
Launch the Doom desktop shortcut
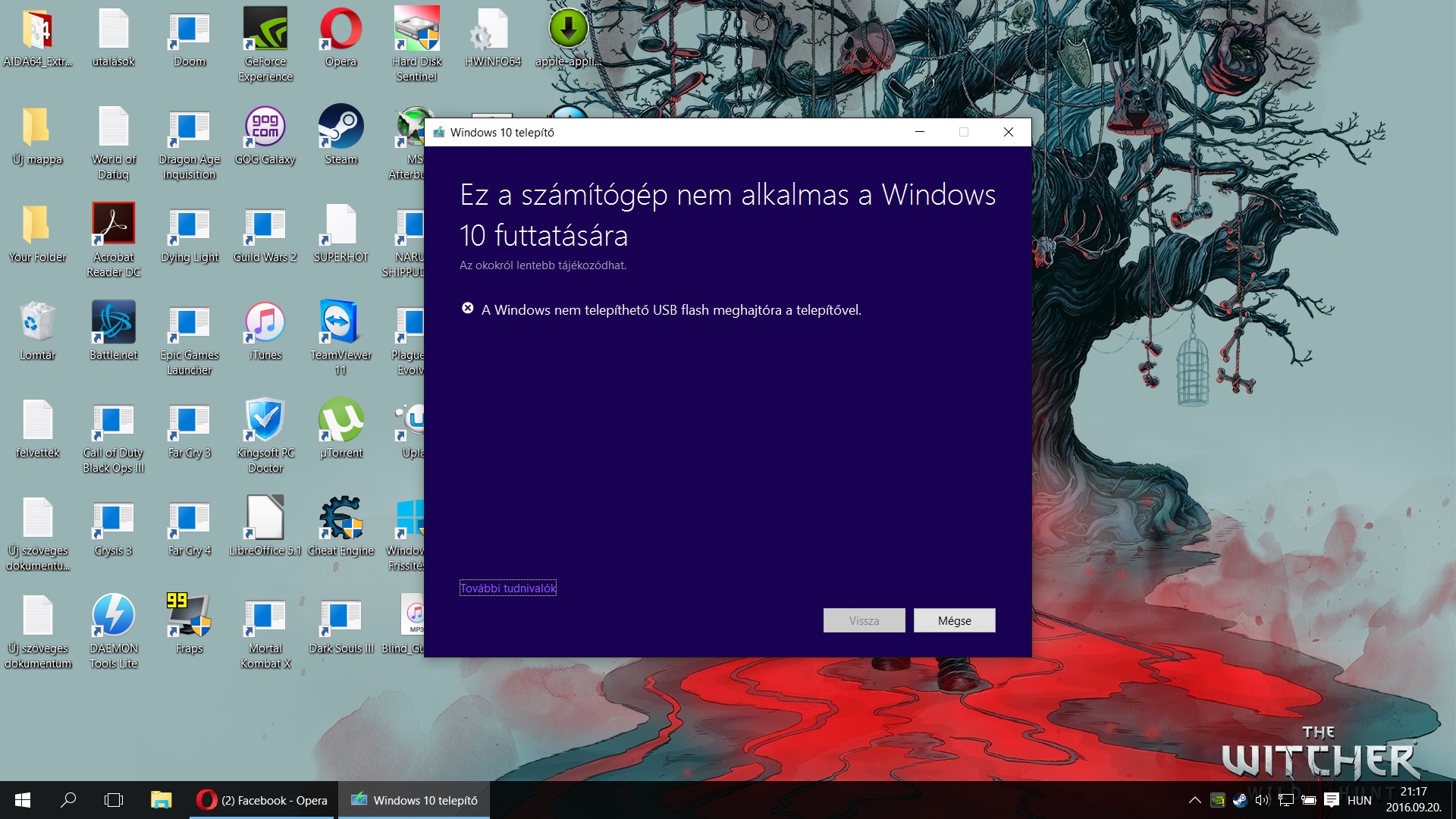click(190, 38)
